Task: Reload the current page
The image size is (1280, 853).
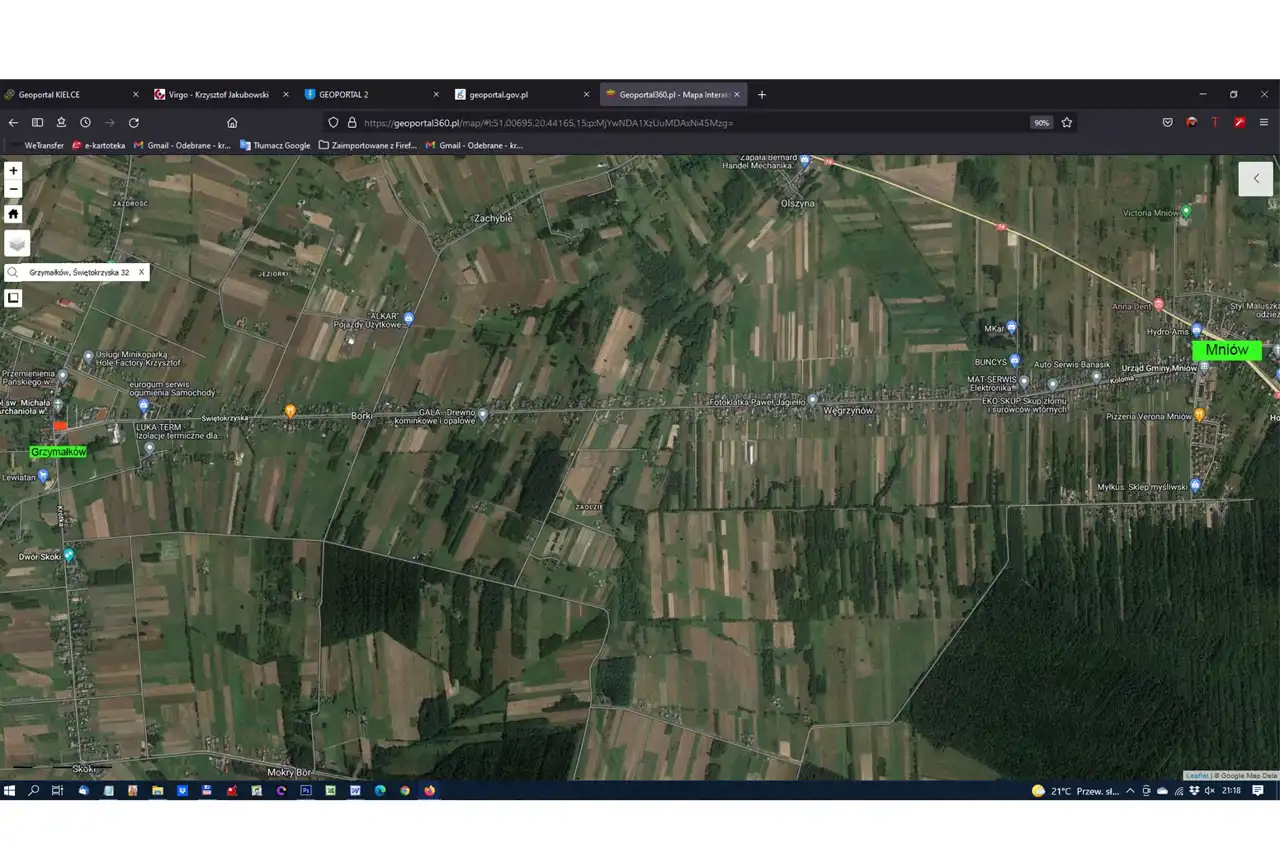Action: coord(134,123)
